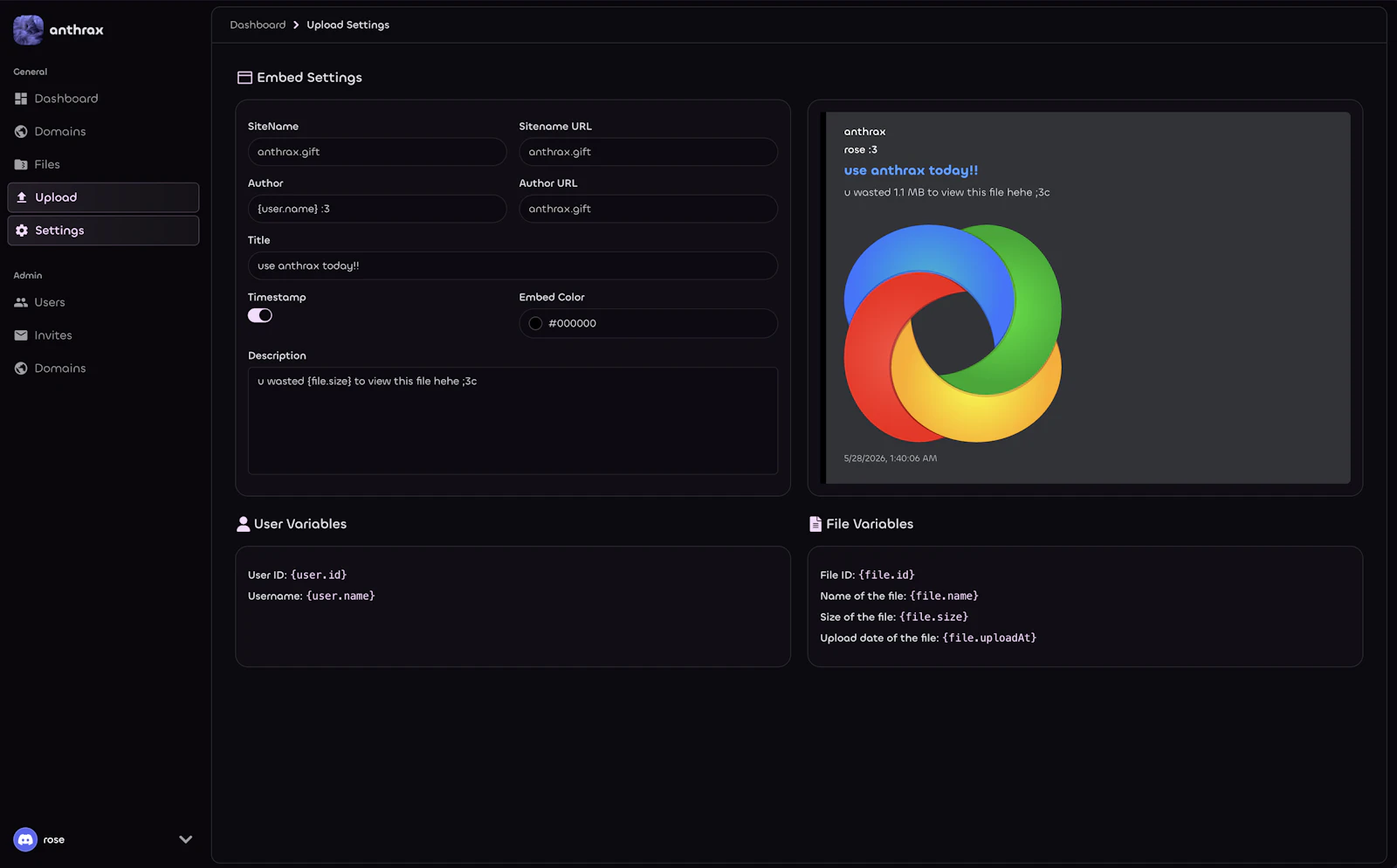Click the Discord avatar next to rose

tap(25, 839)
